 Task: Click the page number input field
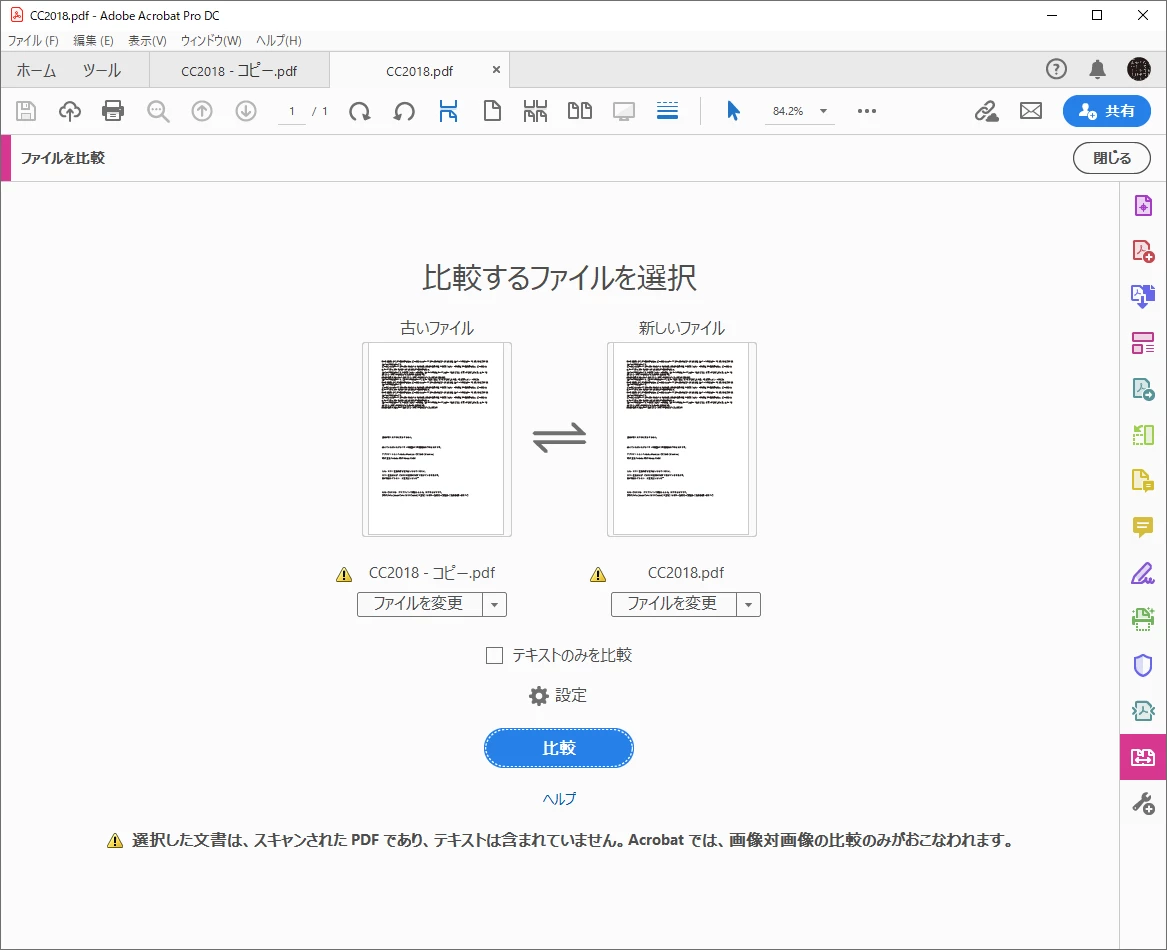[x=292, y=111]
